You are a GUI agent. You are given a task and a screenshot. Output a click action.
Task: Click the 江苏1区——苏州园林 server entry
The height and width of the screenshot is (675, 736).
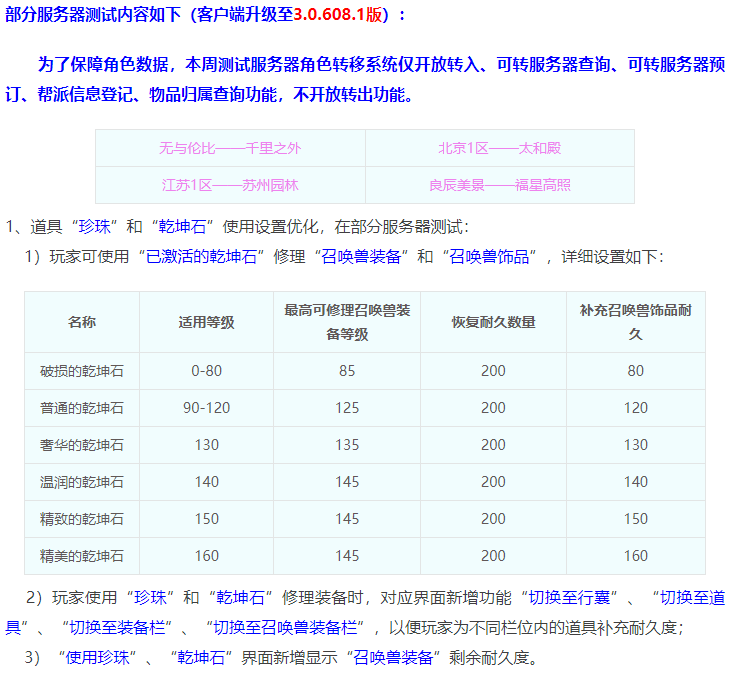coord(230,185)
